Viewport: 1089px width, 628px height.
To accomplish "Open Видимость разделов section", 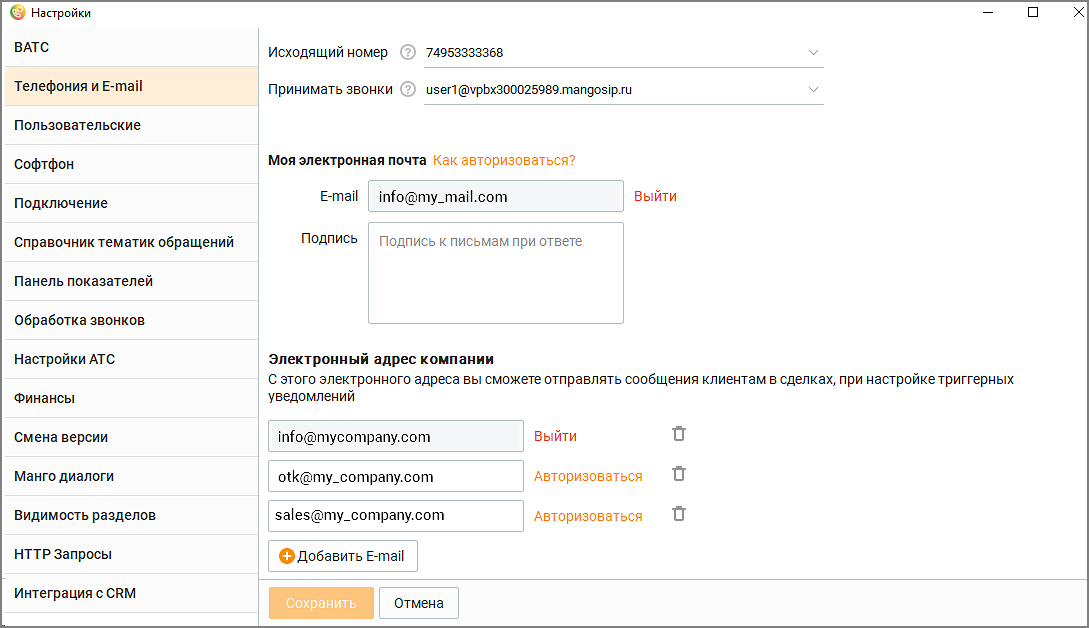I will coord(131,515).
